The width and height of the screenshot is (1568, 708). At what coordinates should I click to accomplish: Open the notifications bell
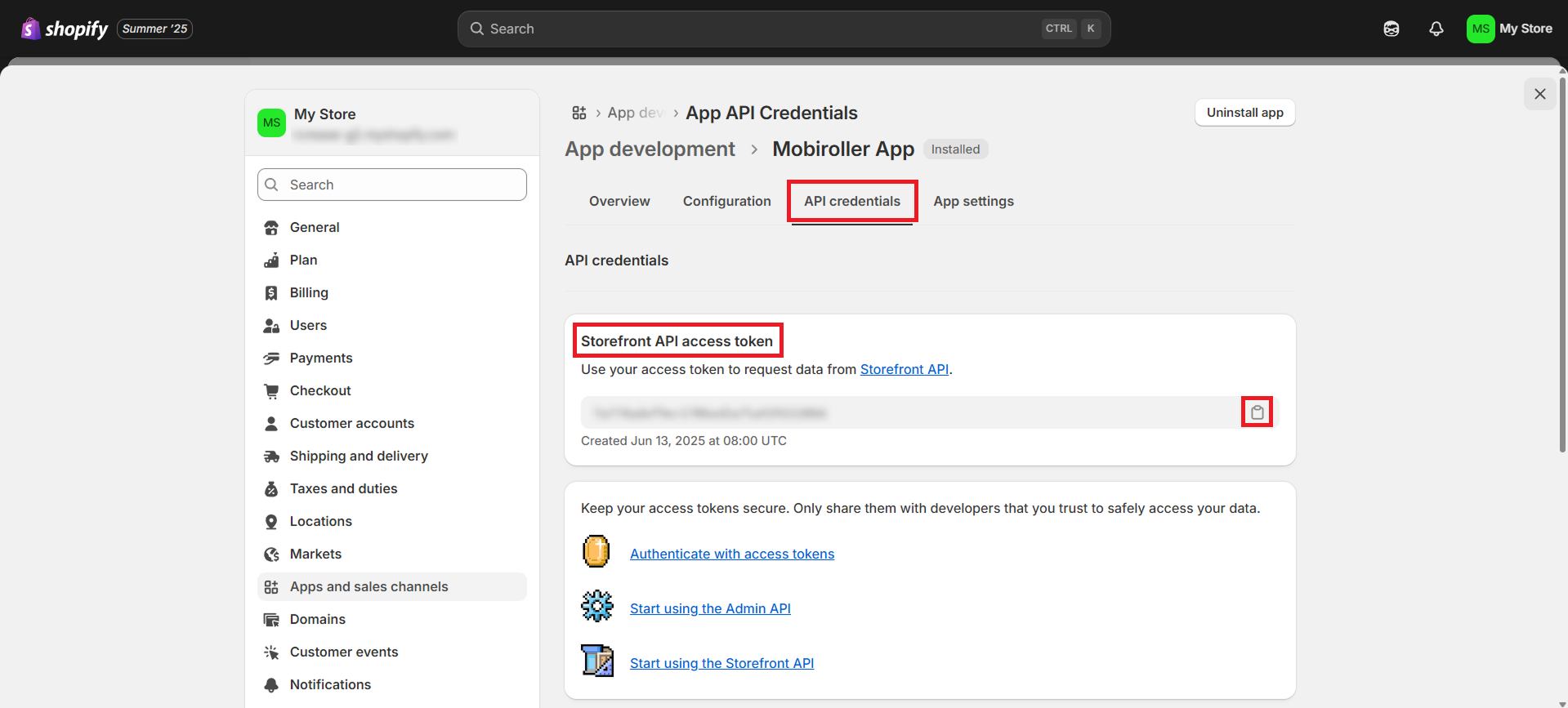click(x=1436, y=29)
